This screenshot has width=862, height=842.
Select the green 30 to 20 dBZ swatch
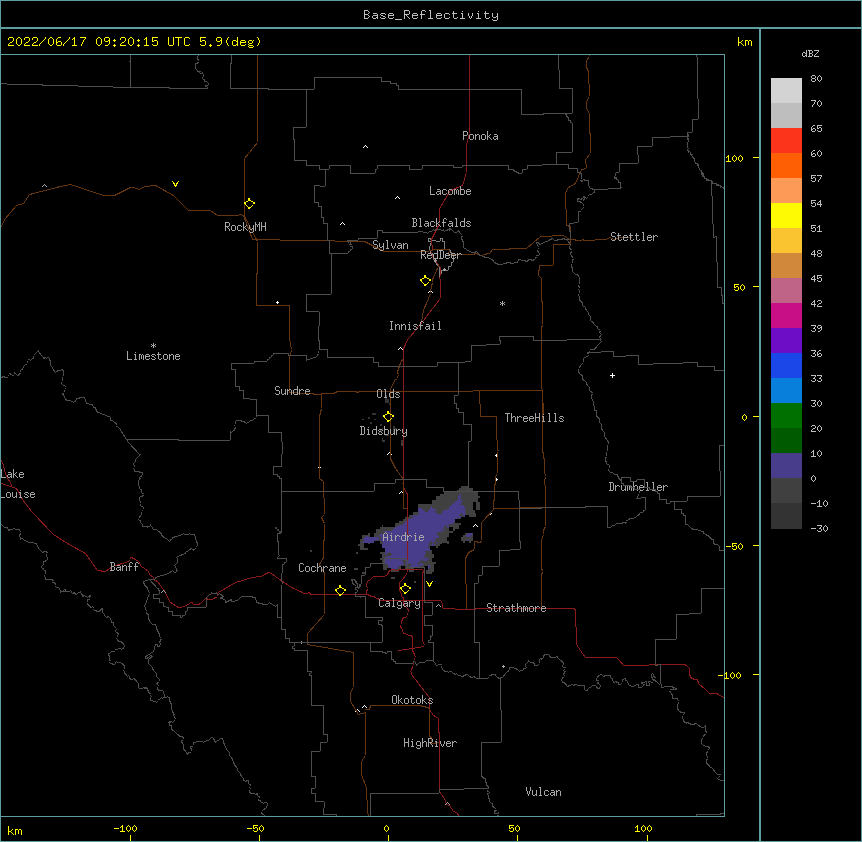pos(786,416)
